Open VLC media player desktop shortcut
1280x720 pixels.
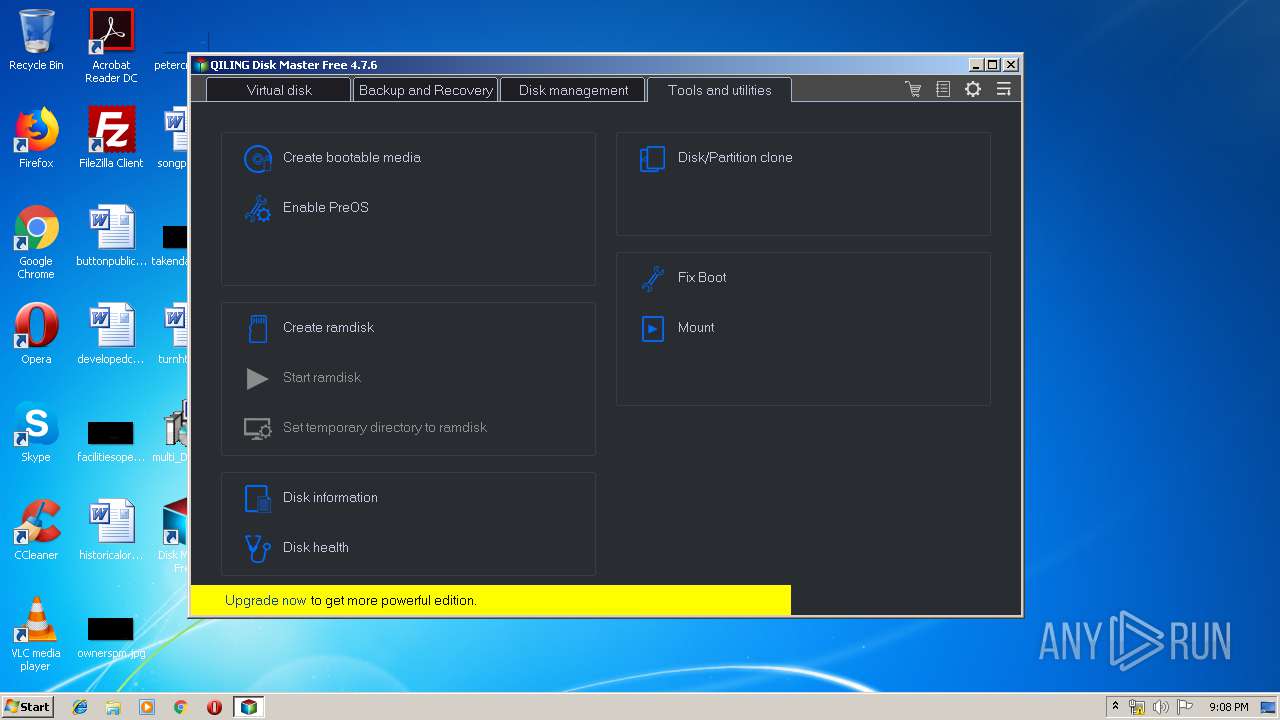36,634
